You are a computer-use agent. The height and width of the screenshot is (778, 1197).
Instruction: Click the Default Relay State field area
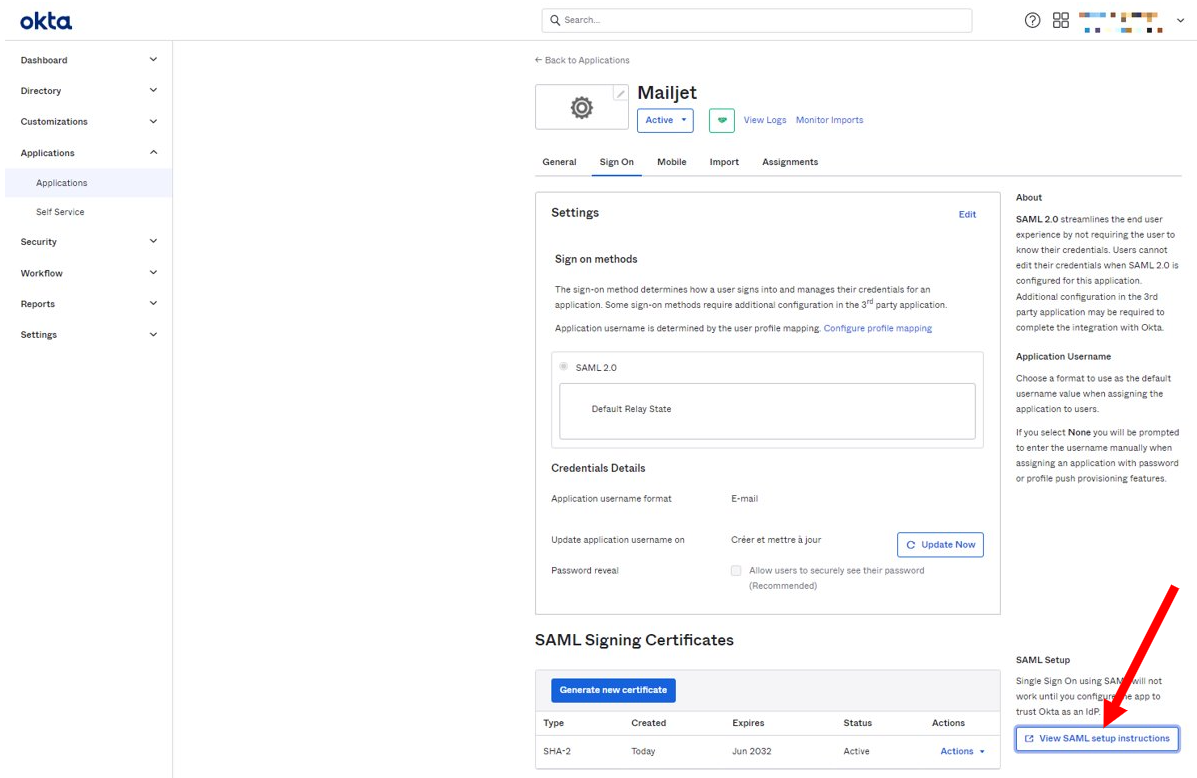click(x=767, y=411)
